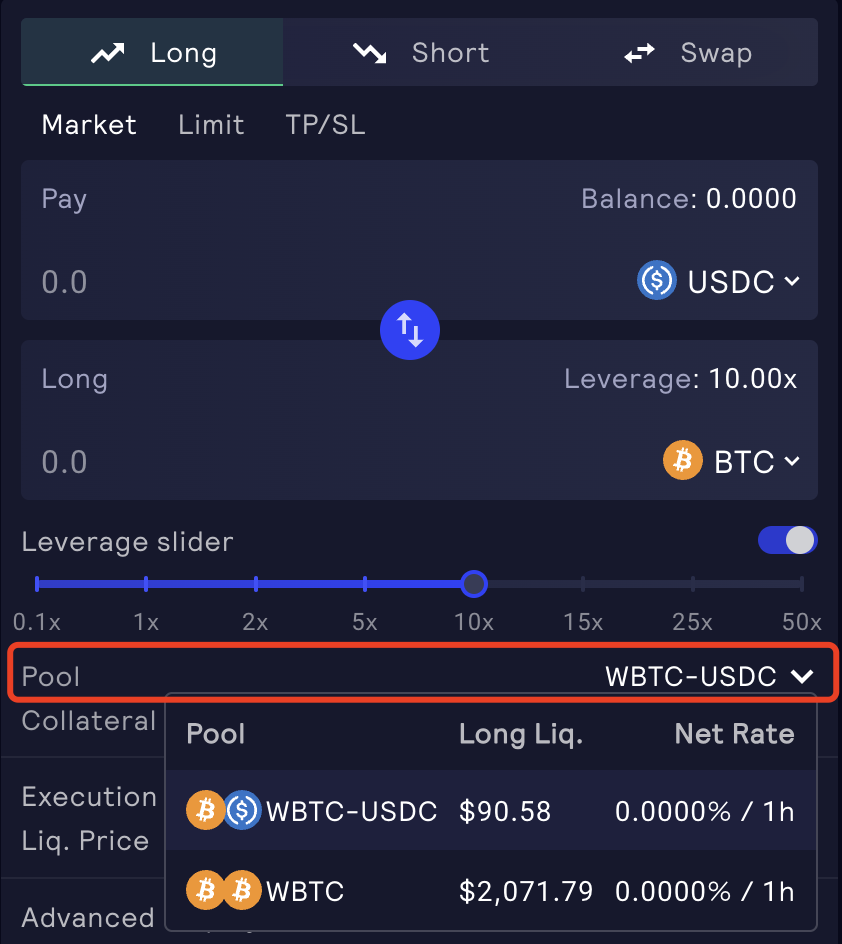The image size is (842, 944).
Task: Click the swap pay and long tokens icon
Action: coord(410,329)
